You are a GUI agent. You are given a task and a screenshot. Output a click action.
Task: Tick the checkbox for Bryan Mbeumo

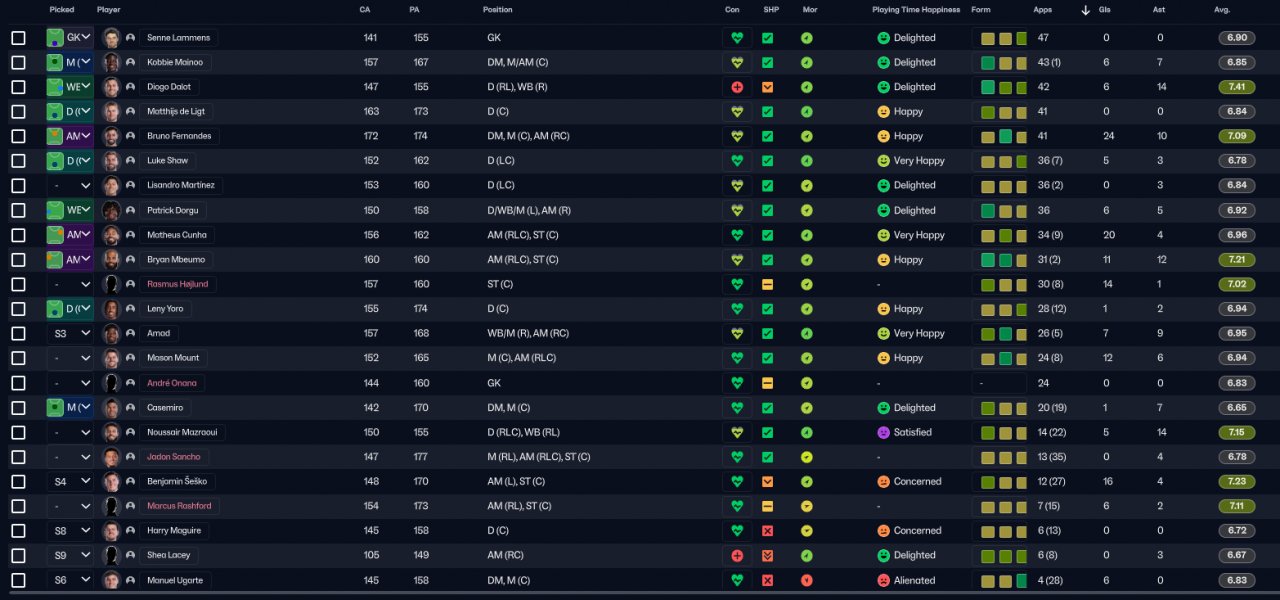tap(18, 260)
